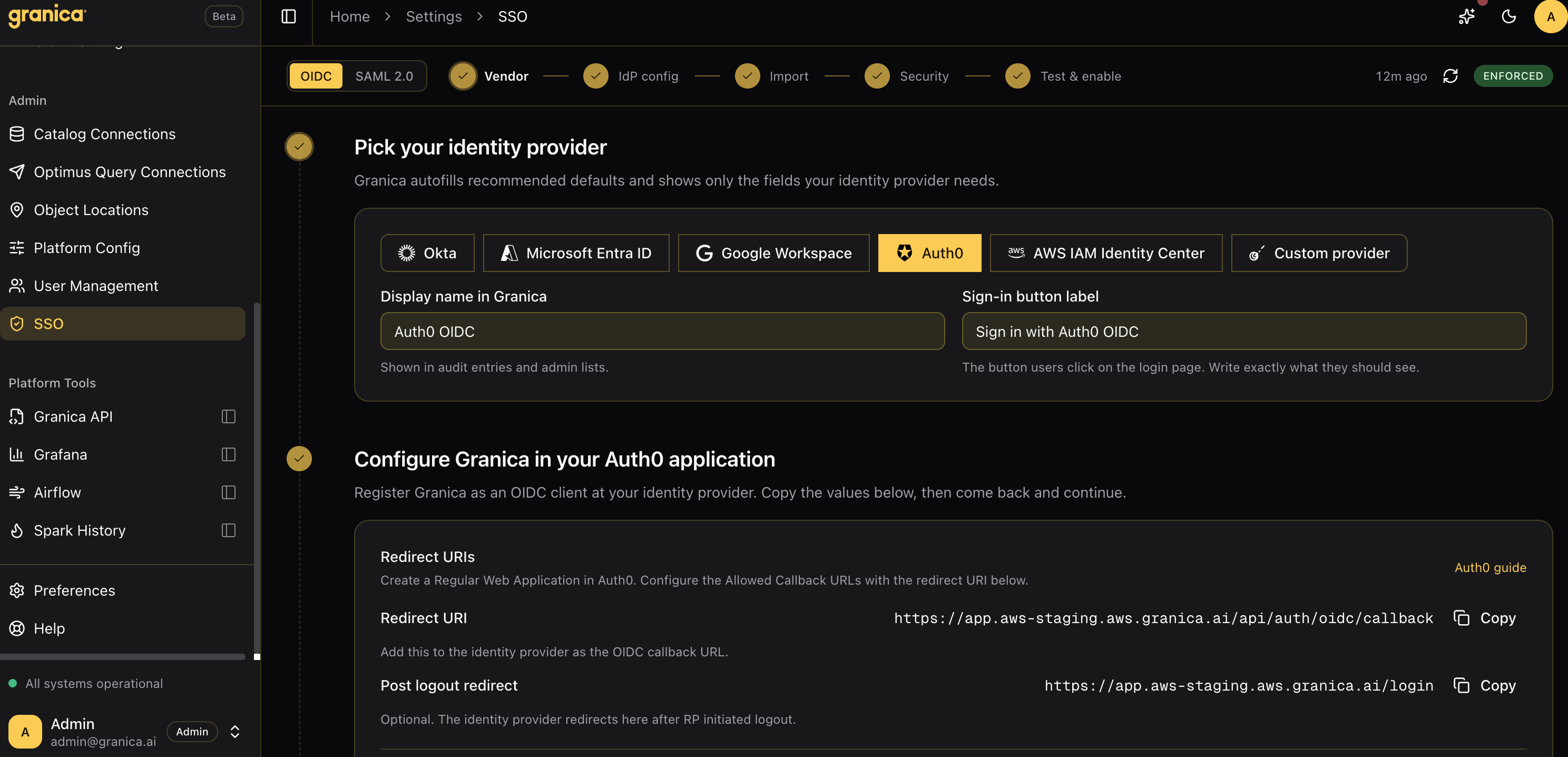
Task: Toggle the sidebar panel icon
Action: tap(289, 16)
